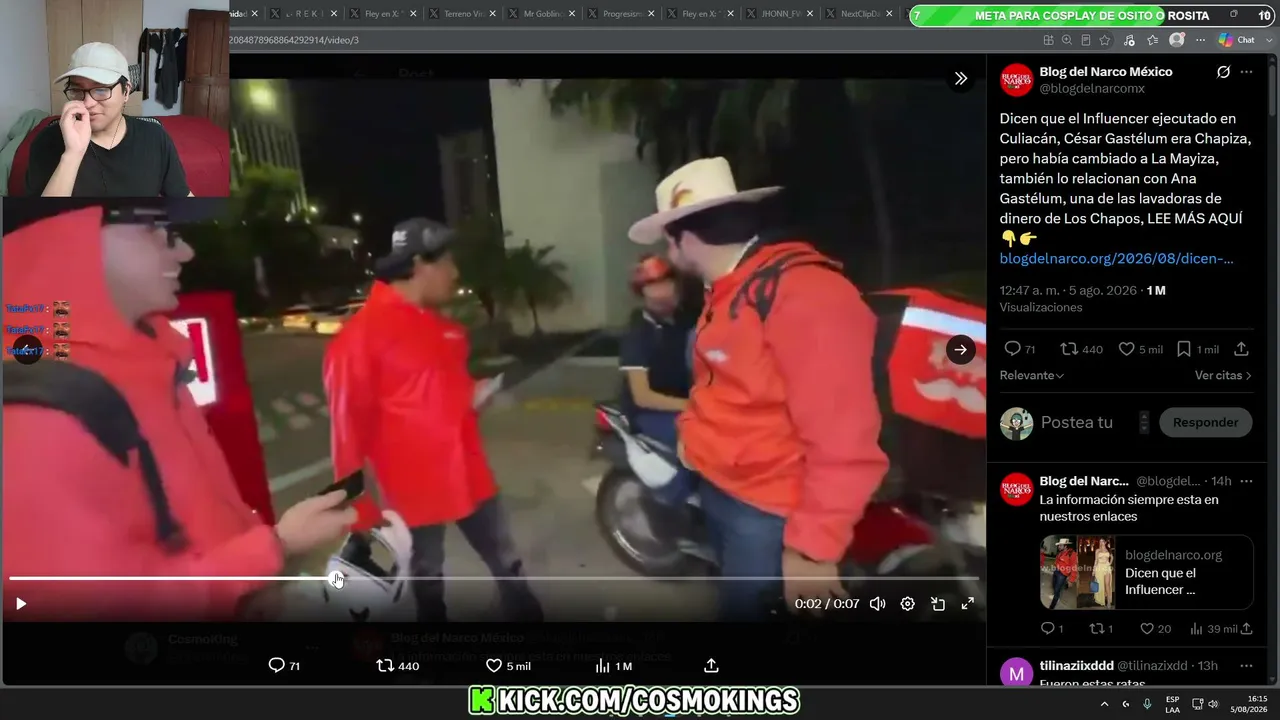Close the Terreno browser tab
Viewport: 1280px width, 720px height.
click(492, 14)
